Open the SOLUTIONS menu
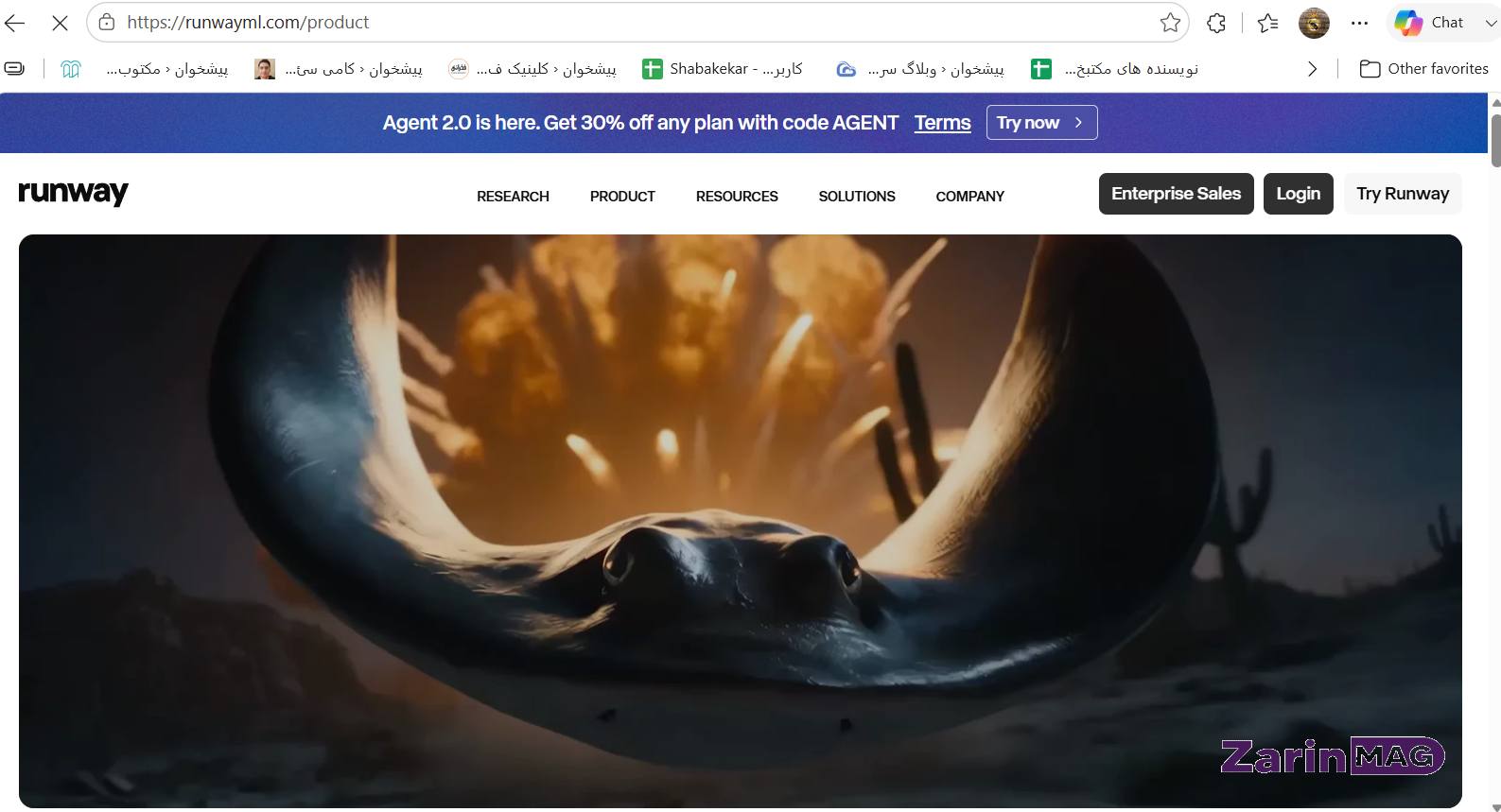The image size is (1501, 812). [857, 197]
